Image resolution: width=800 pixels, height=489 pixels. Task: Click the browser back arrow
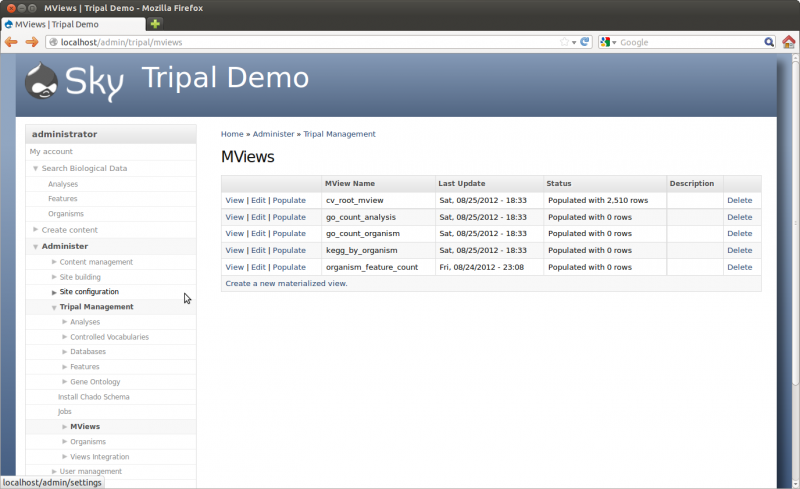(x=11, y=42)
